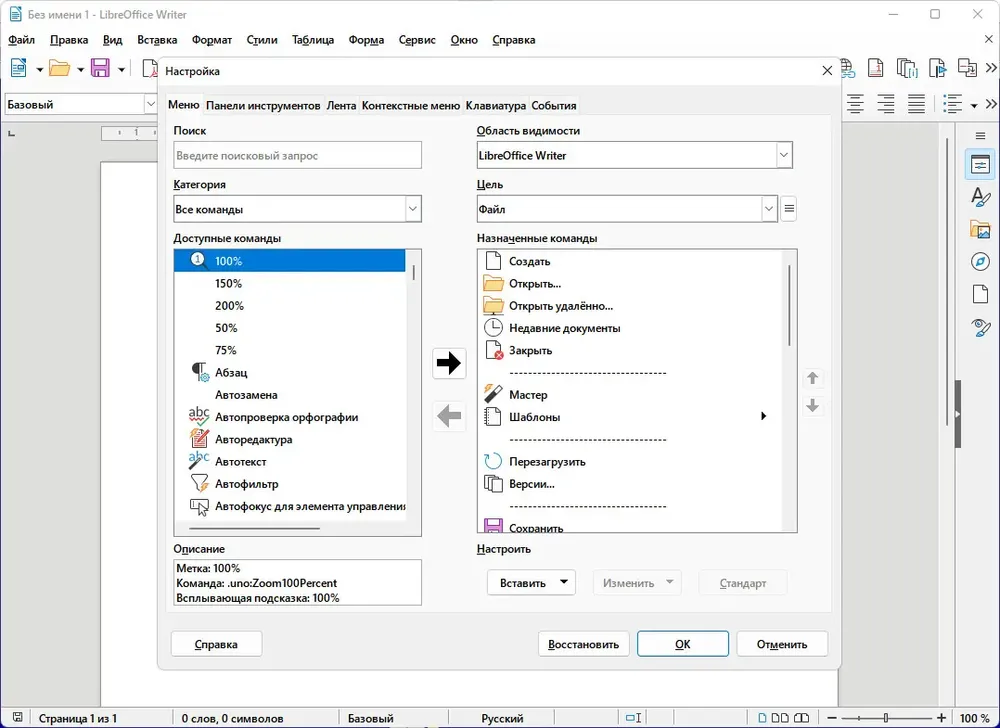Open dropdown arrow next to Save icon
This screenshot has width=1000, height=728.
[121, 69]
